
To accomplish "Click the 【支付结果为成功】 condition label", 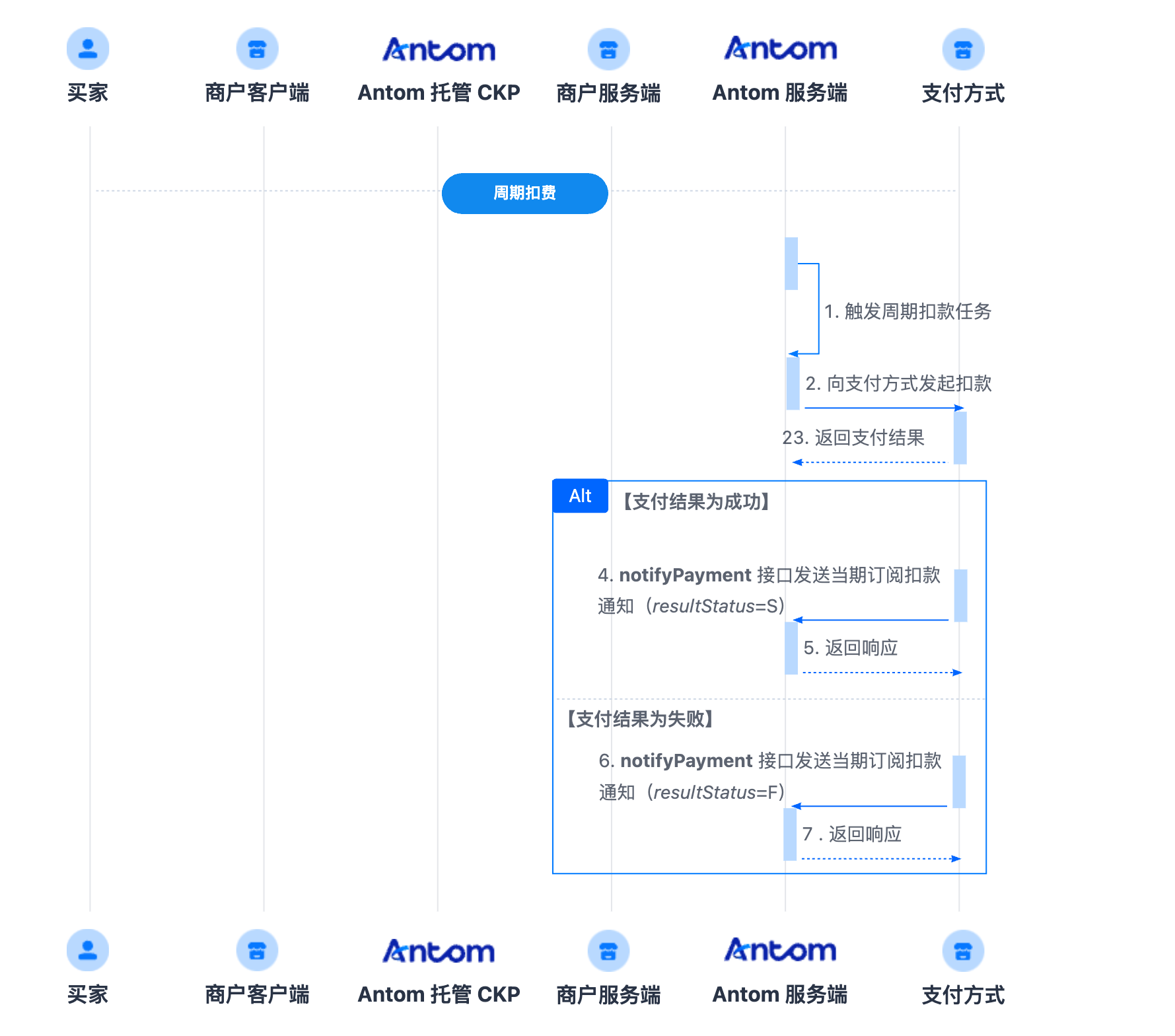I will 697,502.
